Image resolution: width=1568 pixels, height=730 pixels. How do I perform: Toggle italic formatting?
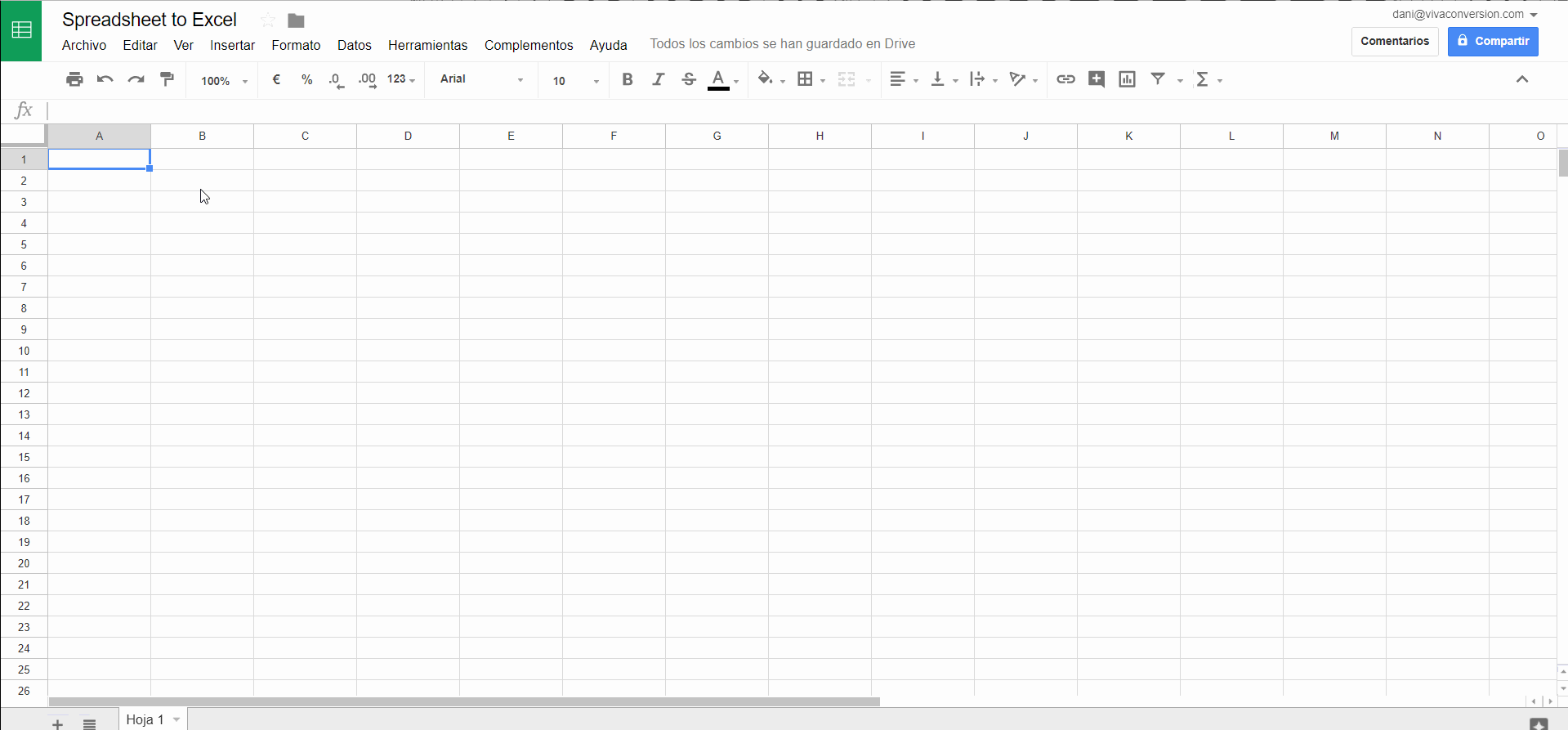tap(658, 79)
